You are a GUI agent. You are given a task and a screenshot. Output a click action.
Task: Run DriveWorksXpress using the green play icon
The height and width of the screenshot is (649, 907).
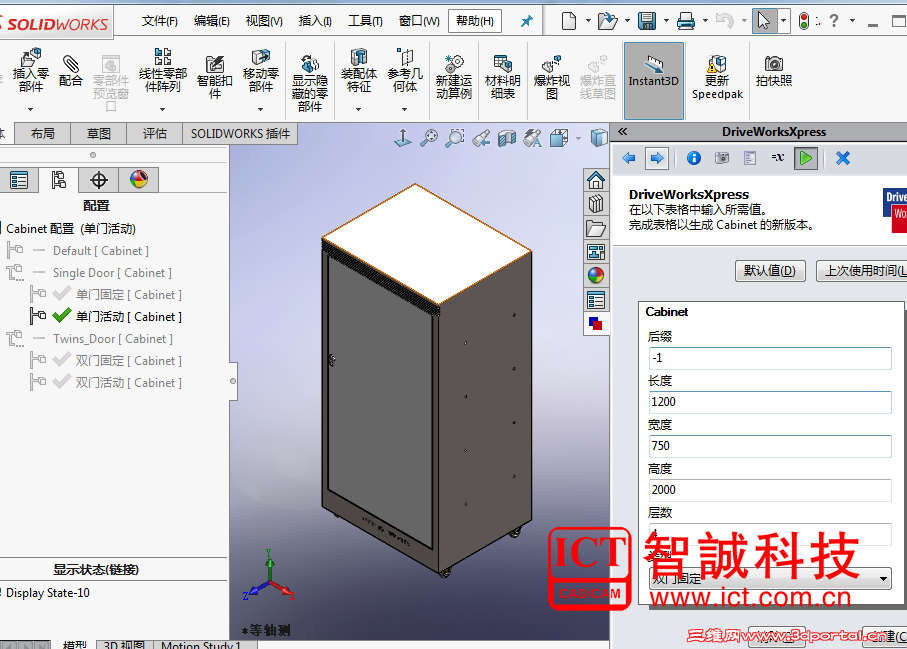(x=806, y=157)
